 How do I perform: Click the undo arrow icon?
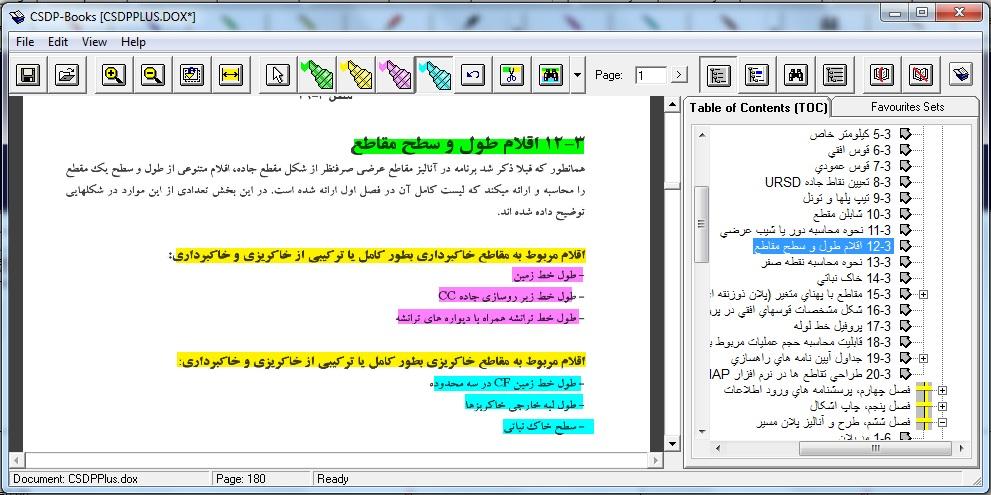[x=473, y=75]
